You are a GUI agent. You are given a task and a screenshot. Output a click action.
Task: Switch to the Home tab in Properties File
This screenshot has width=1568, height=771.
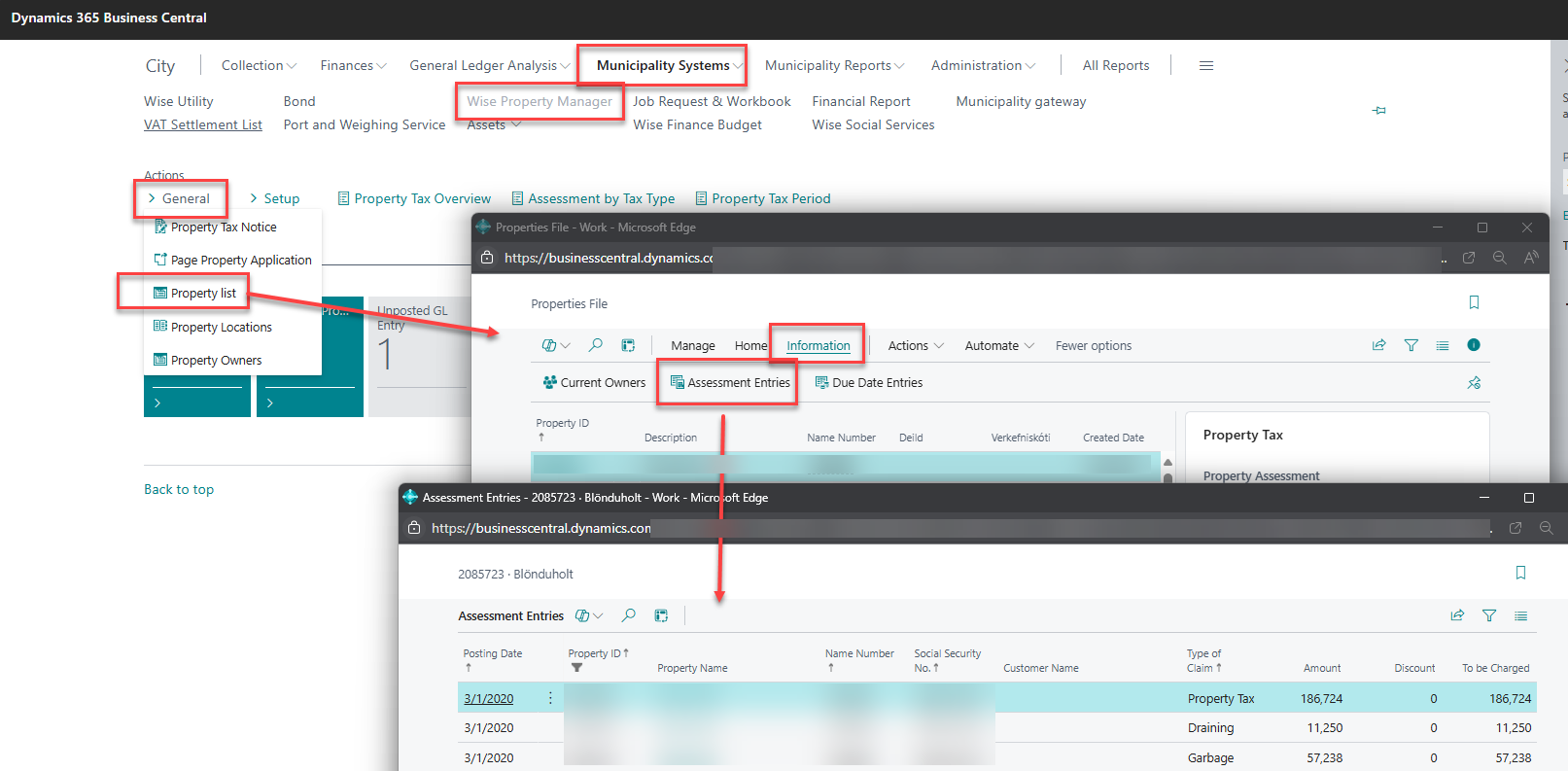point(750,345)
